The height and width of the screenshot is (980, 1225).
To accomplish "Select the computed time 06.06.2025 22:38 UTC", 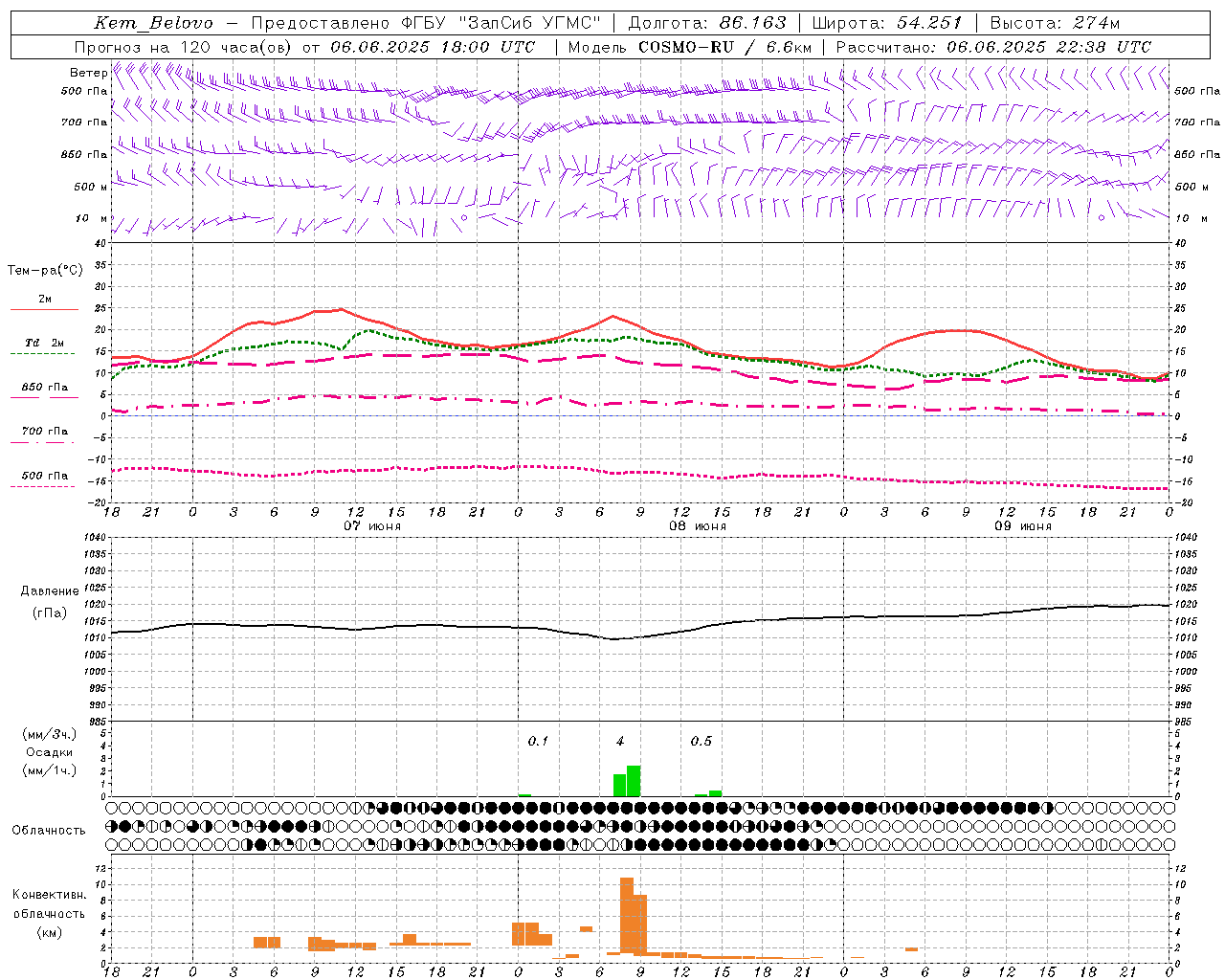I will click(1049, 47).
